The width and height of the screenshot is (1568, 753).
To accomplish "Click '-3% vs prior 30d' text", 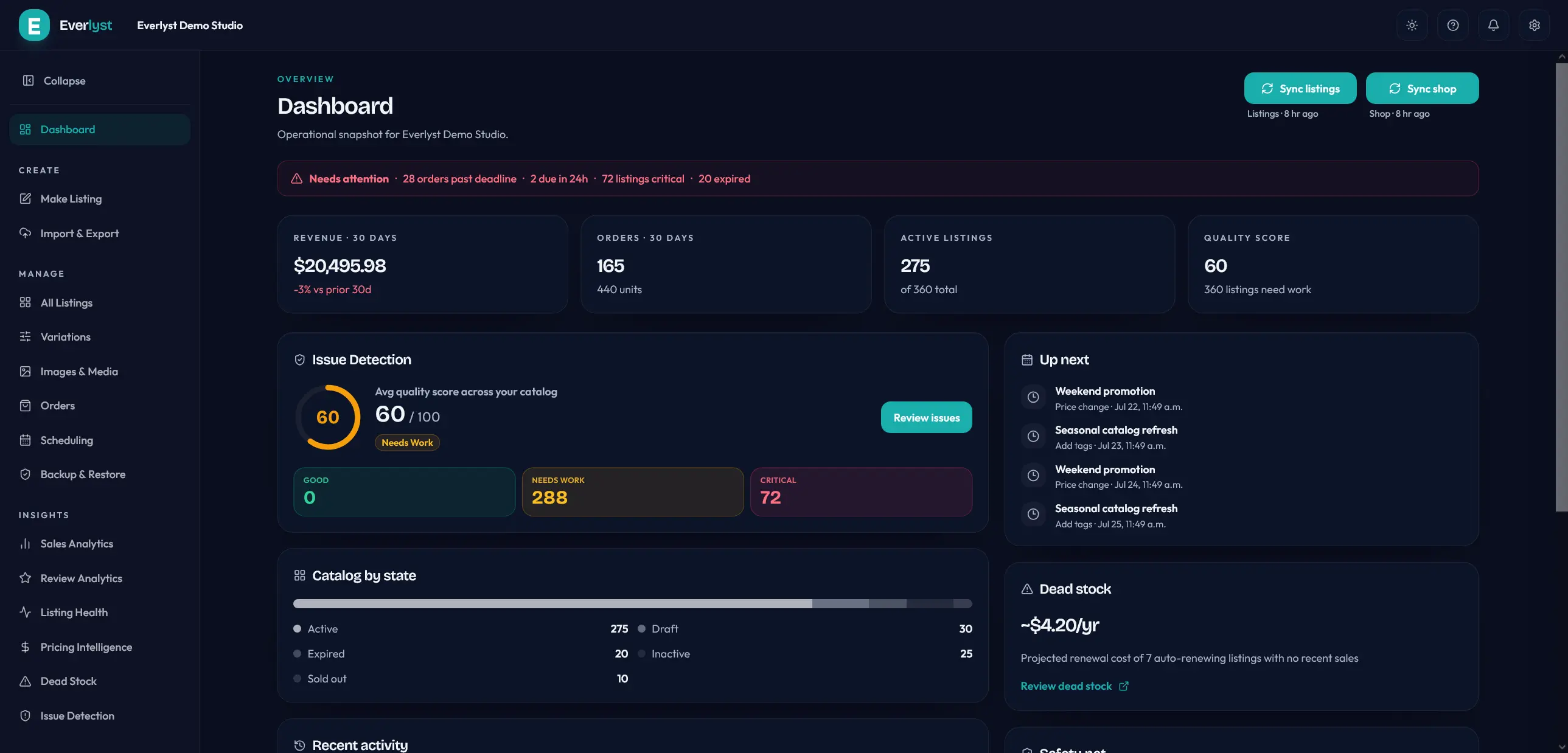I will [332, 290].
